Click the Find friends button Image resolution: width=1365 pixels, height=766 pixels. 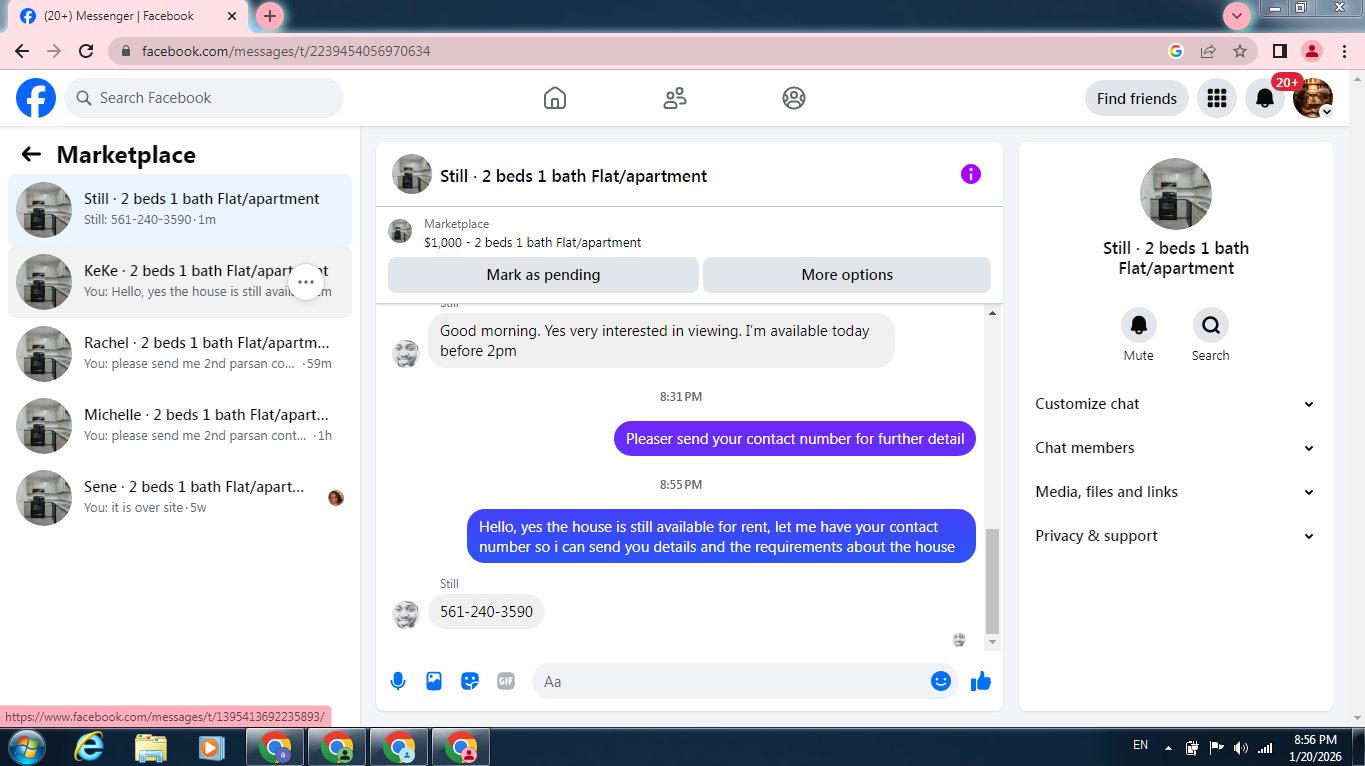1137,98
